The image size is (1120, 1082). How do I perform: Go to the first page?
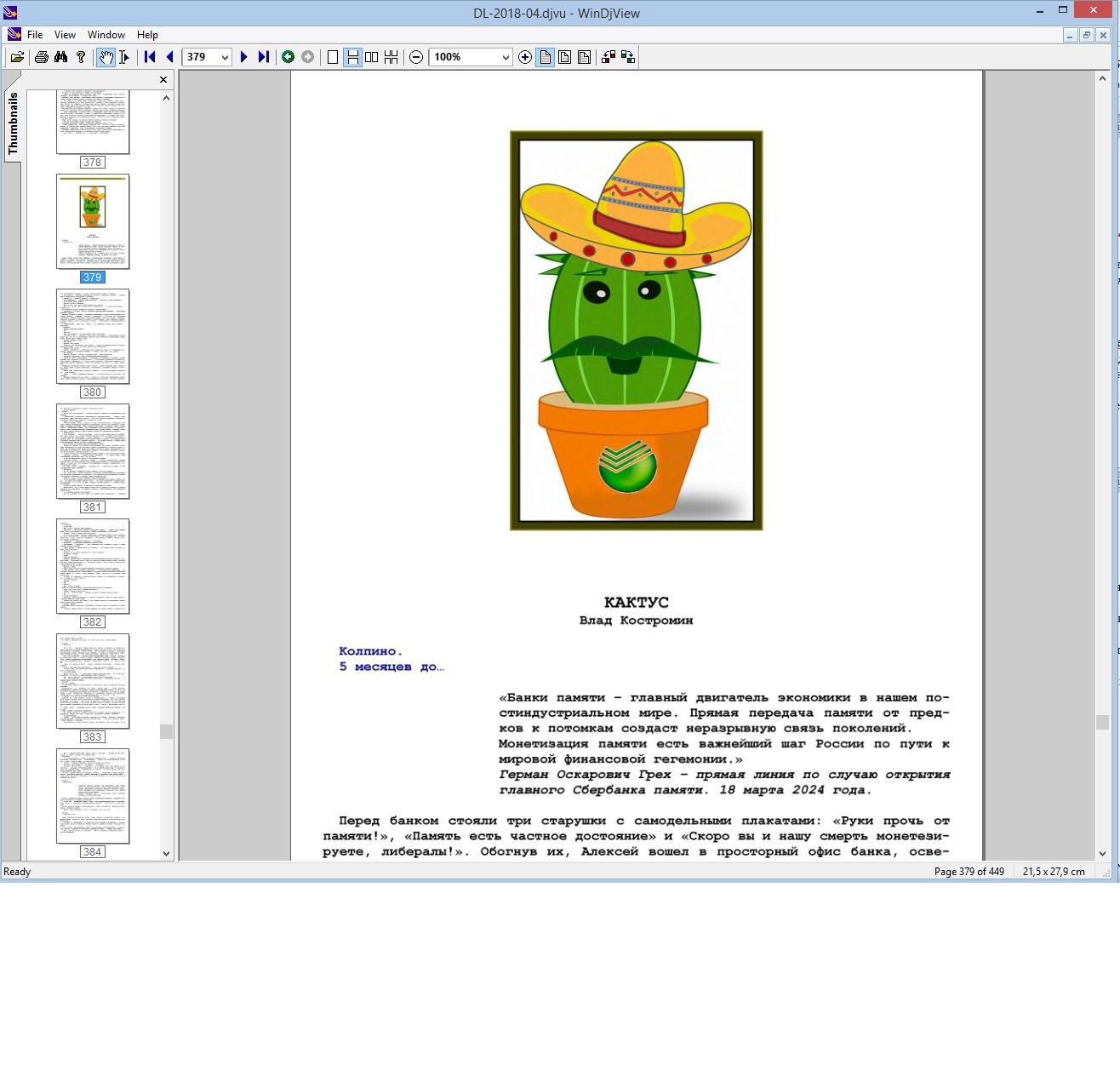[150, 57]
